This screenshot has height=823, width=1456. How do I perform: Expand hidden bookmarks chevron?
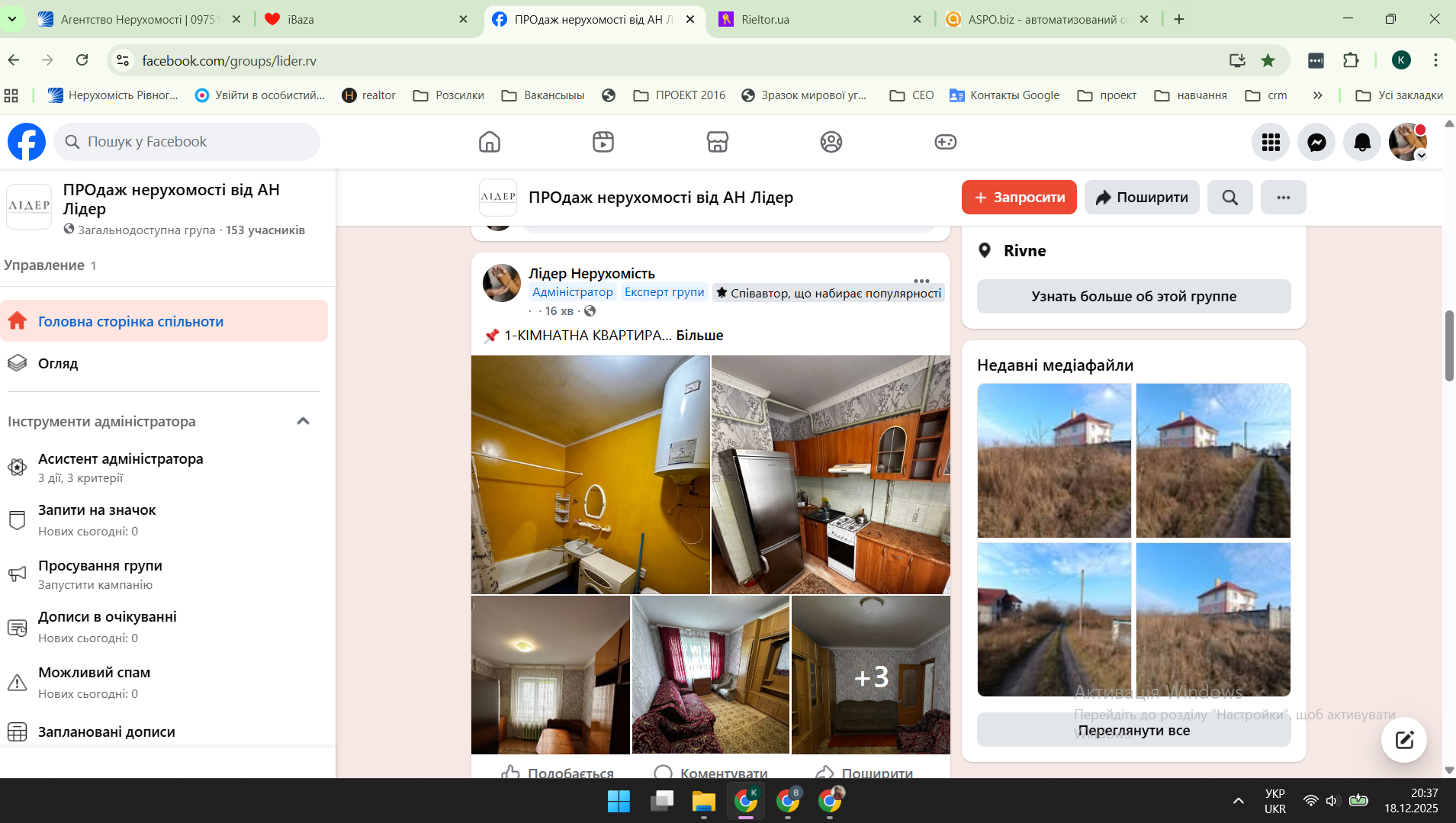coord(1317,95)
